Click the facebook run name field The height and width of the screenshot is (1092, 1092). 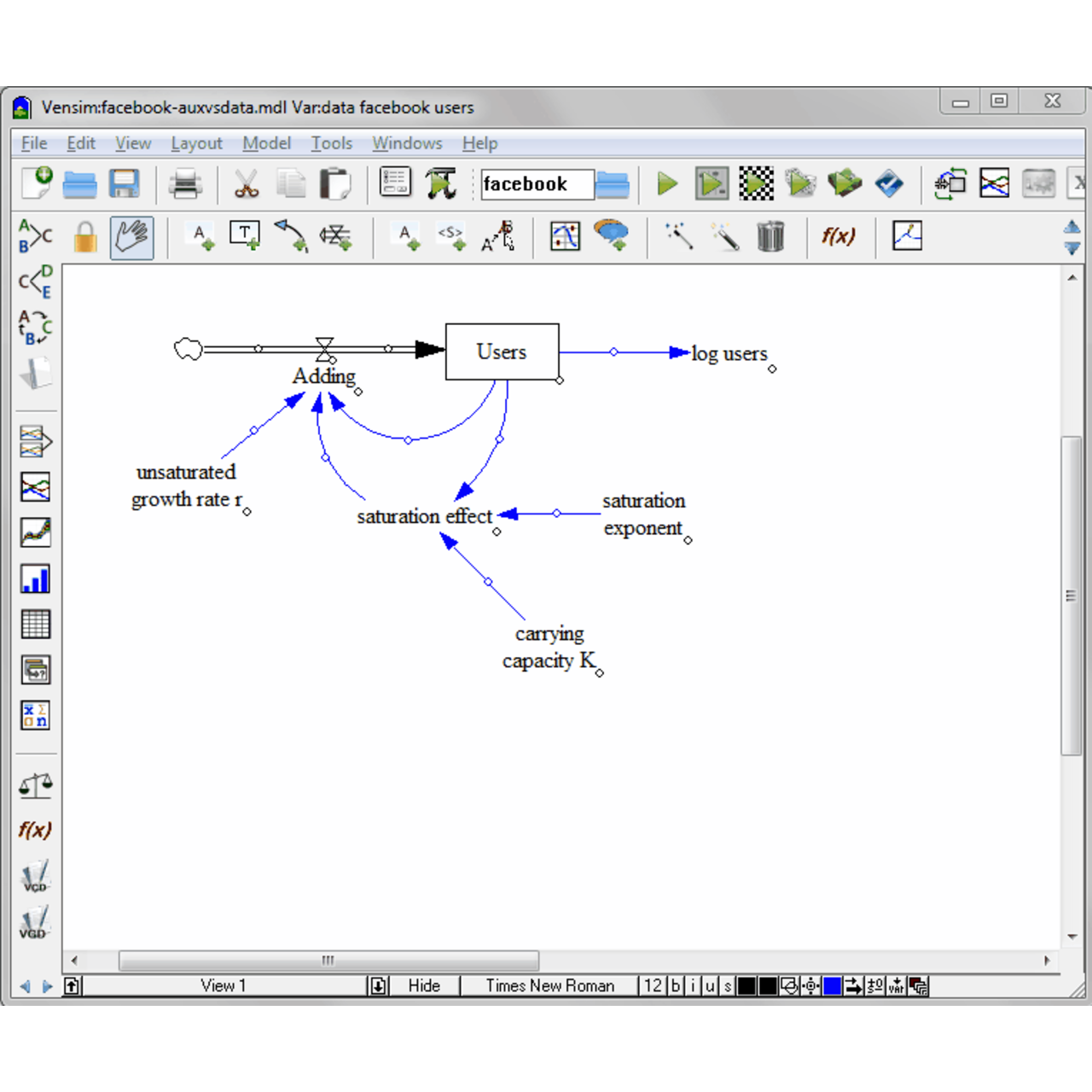[x=536, y=184]
